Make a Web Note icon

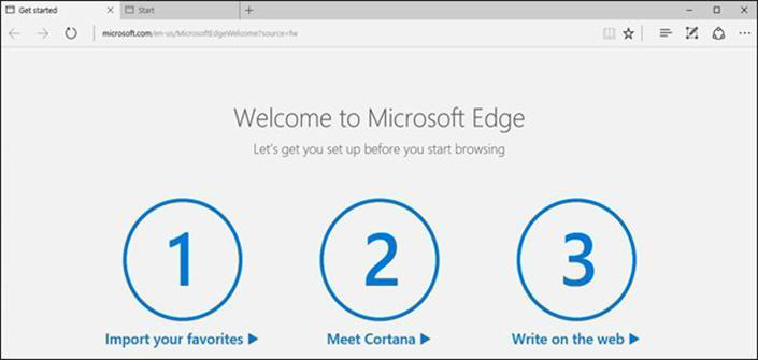(692, 34)
